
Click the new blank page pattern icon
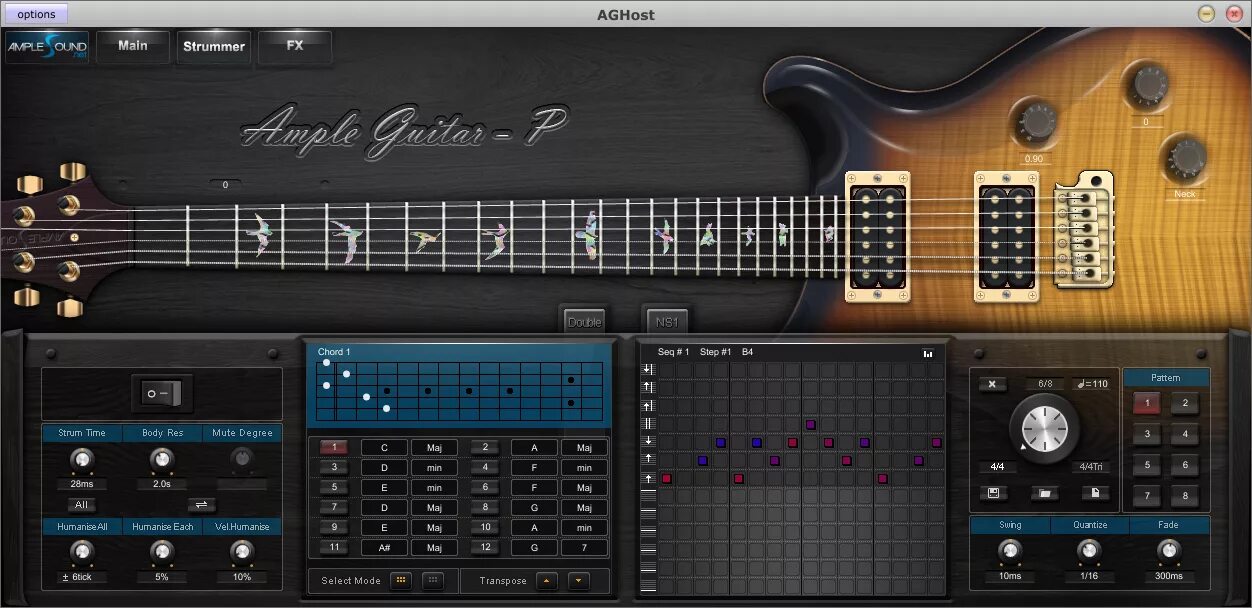(x=1096, y=493)
